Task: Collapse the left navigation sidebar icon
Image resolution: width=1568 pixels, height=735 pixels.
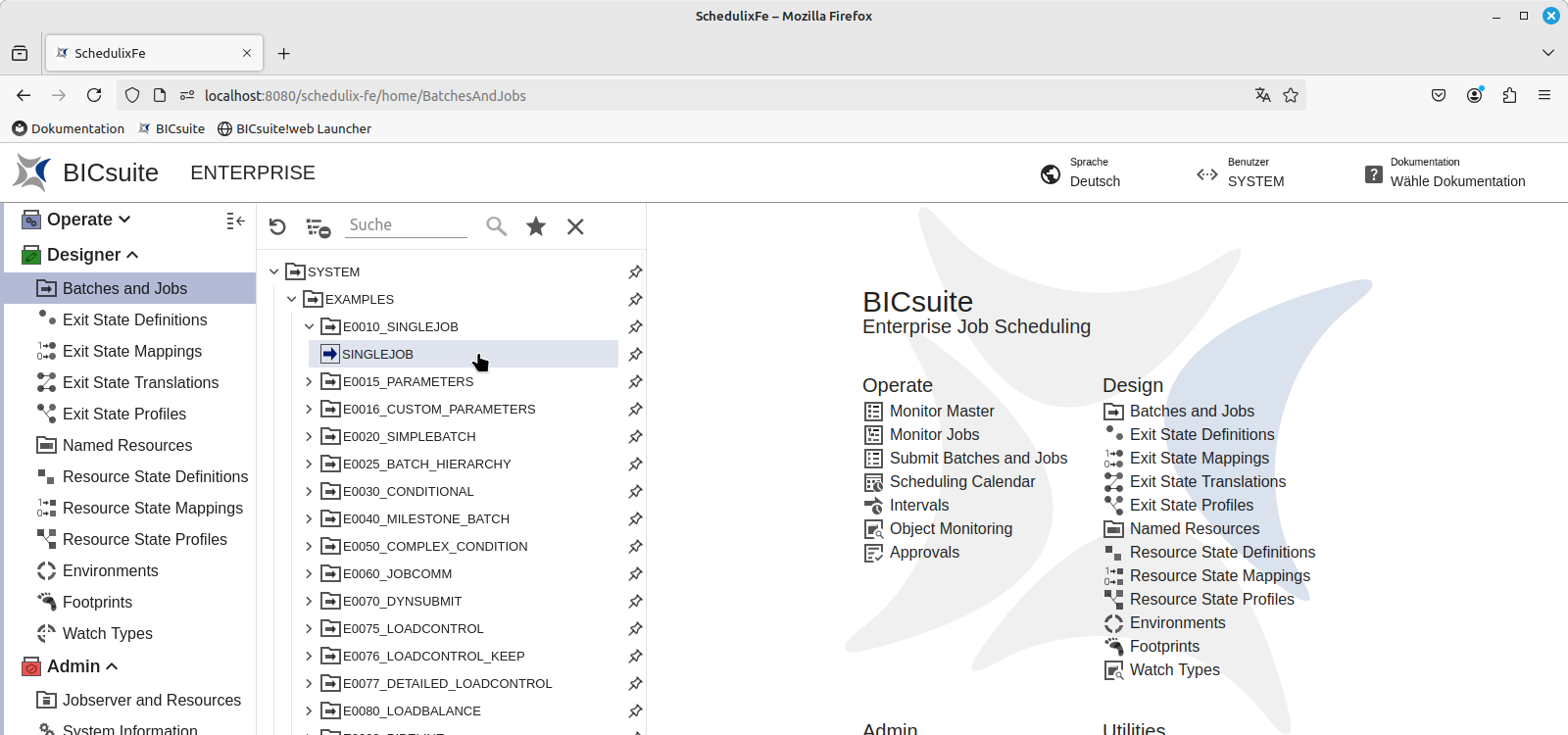Action: pos(235,221)
